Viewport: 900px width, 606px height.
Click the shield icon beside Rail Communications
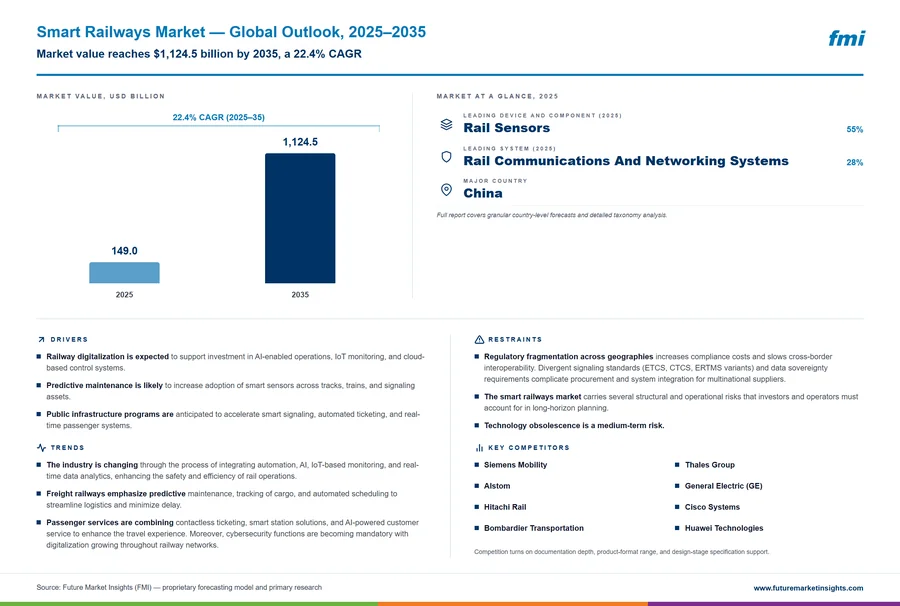pos(446,157)
